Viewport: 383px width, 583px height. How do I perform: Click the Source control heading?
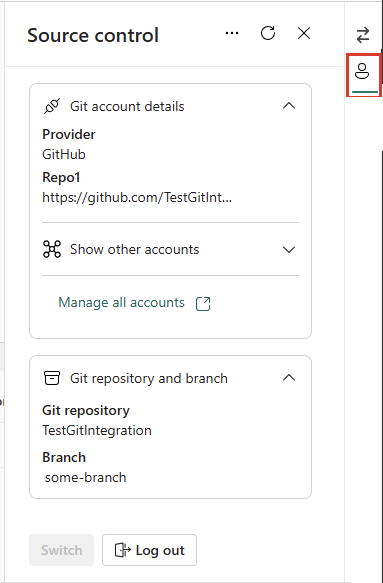[x=93, y=35]
